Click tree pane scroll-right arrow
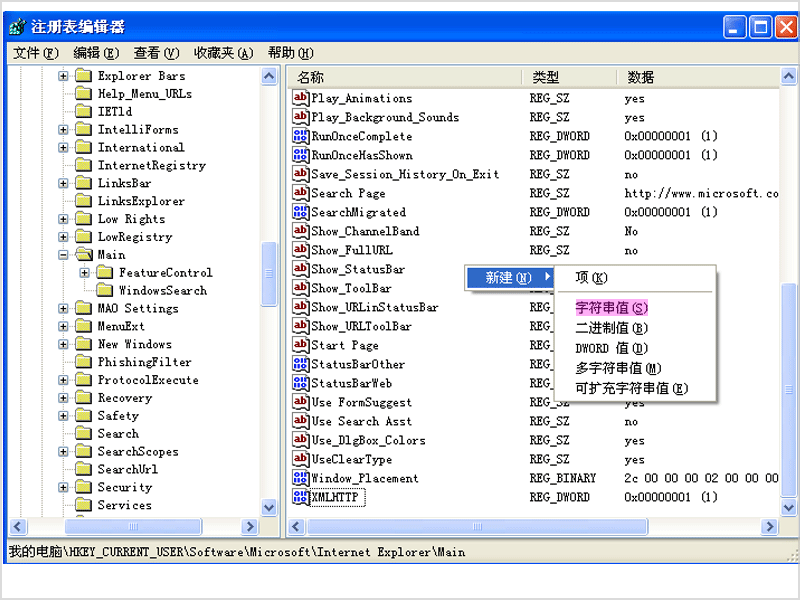Image resolution: width=800 pixels, height=600 pixels. (250, 526)
